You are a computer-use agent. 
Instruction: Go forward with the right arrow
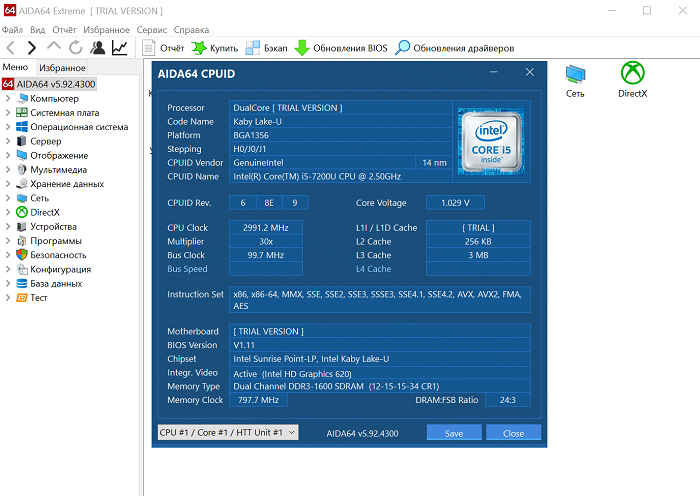[32, 47]
